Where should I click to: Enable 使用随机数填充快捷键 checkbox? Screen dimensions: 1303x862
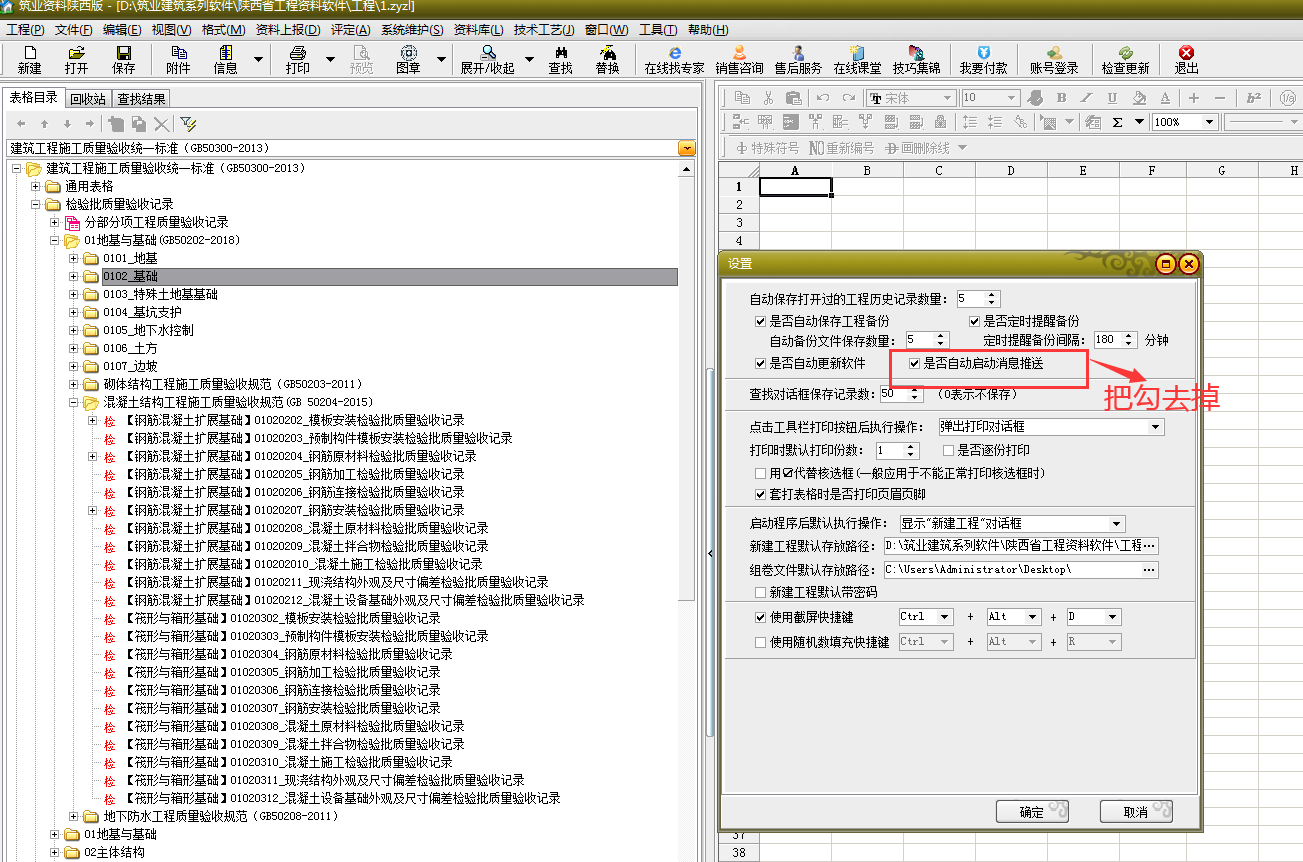[x=761, y=642]
